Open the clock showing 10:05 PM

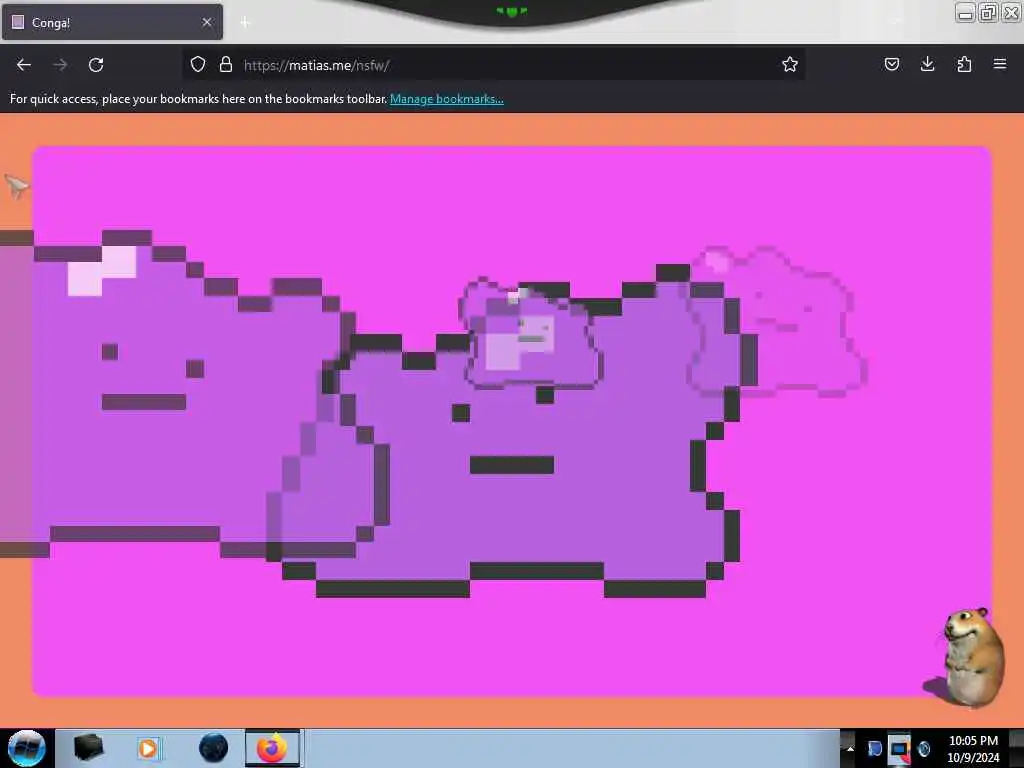click(x=973, y=748)
